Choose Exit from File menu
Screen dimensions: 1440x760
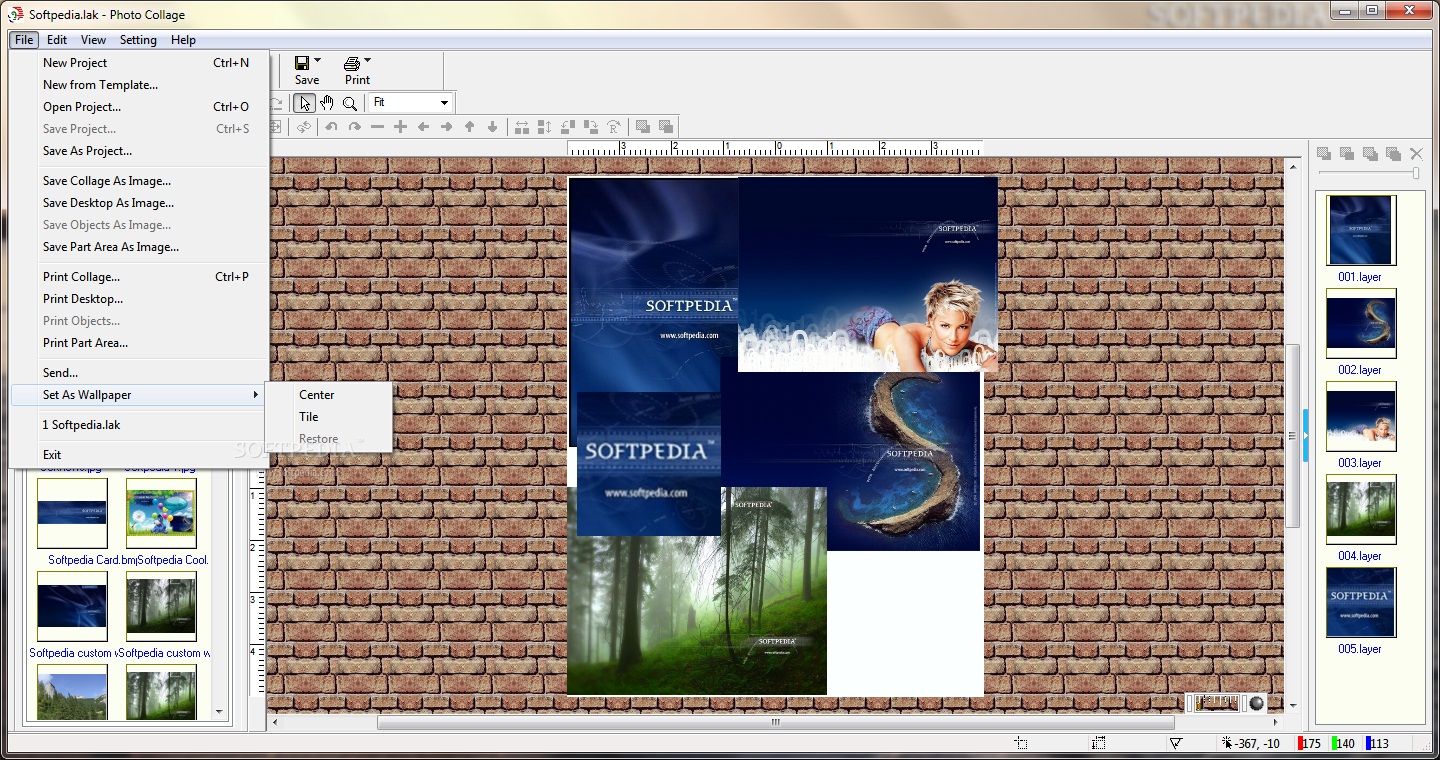tap(139, 455)
